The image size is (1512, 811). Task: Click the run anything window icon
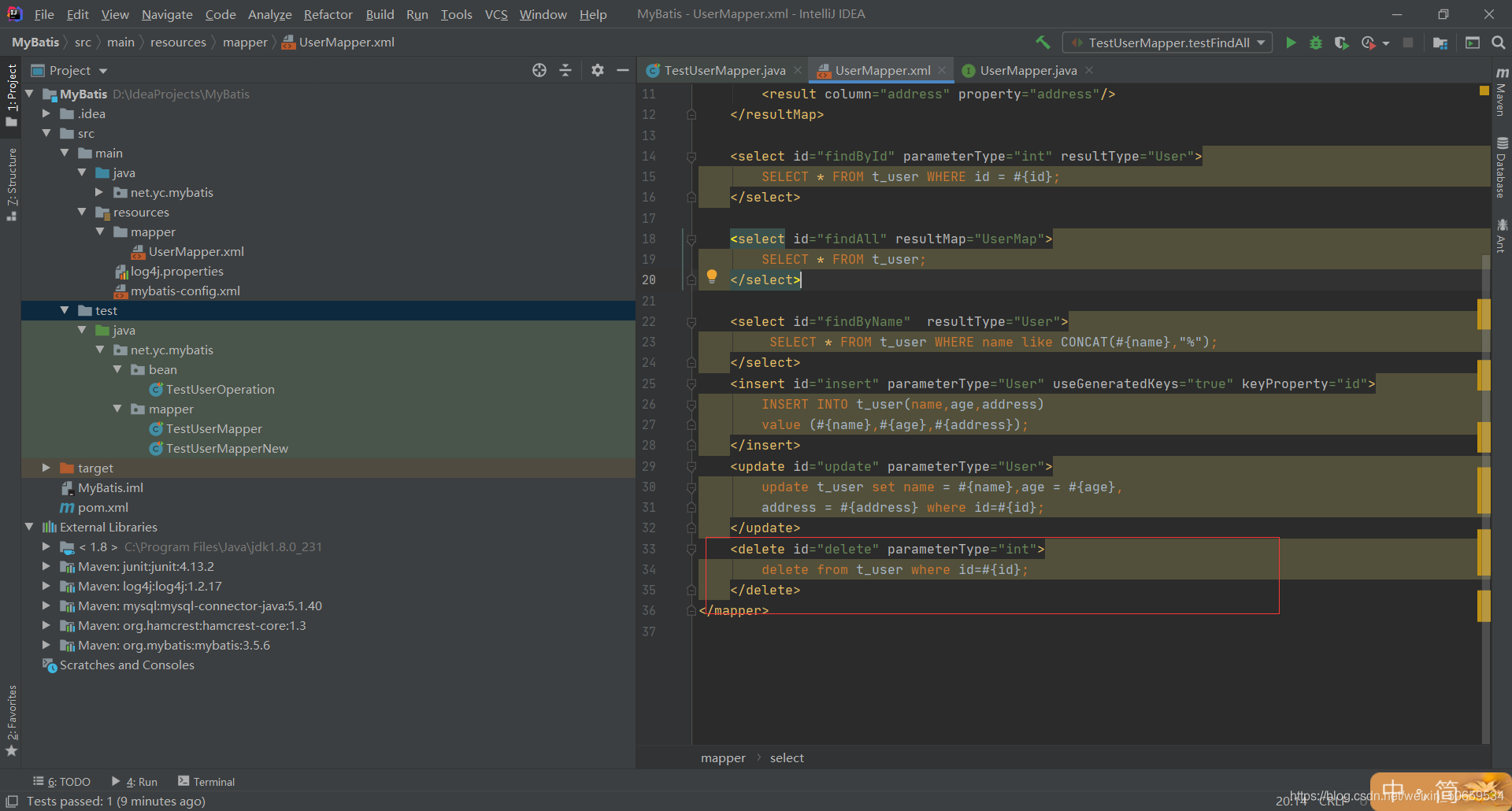tap(1473, 43)
